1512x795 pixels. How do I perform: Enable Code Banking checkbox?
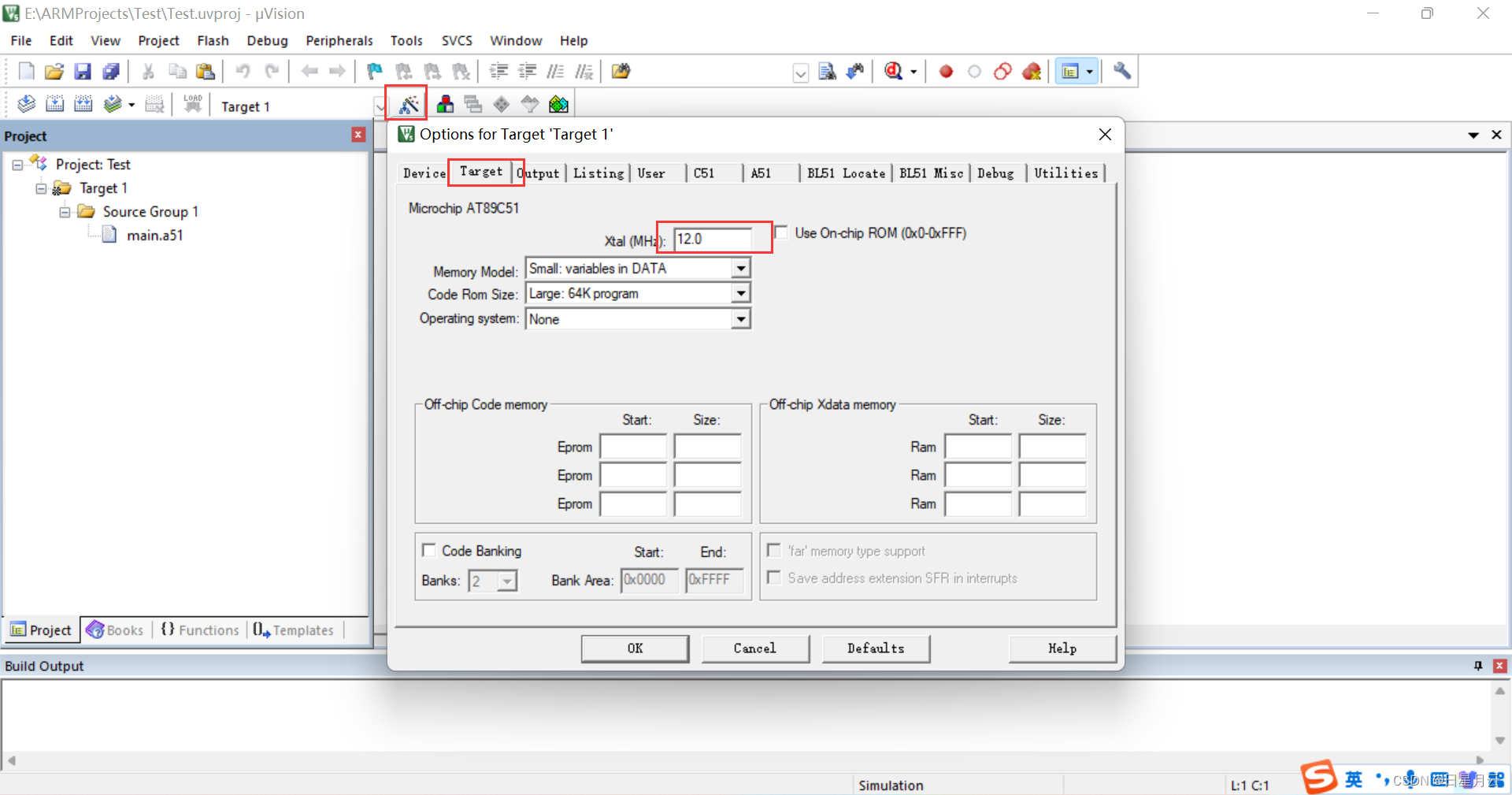[429, 550]
